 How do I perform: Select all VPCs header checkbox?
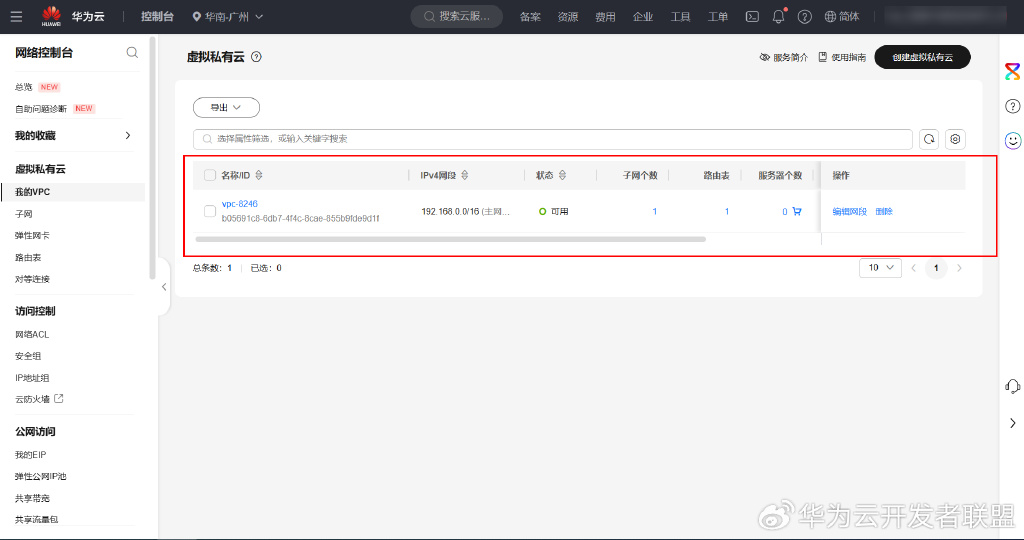210,175
